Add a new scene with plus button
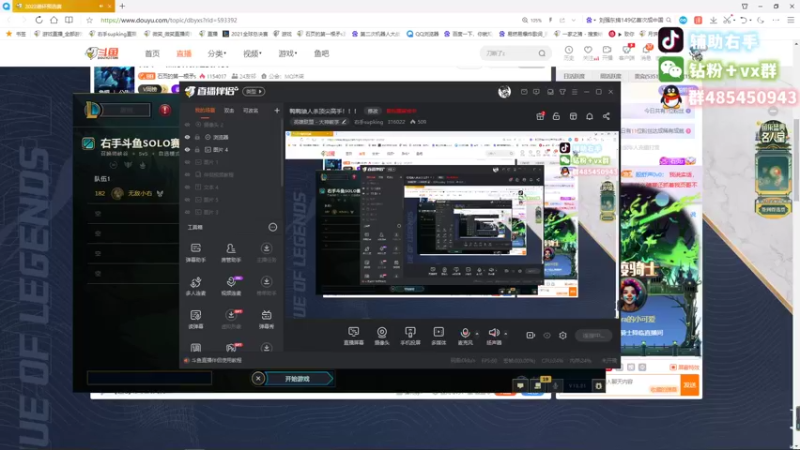The image size is (800, 450). coord(277,110)
